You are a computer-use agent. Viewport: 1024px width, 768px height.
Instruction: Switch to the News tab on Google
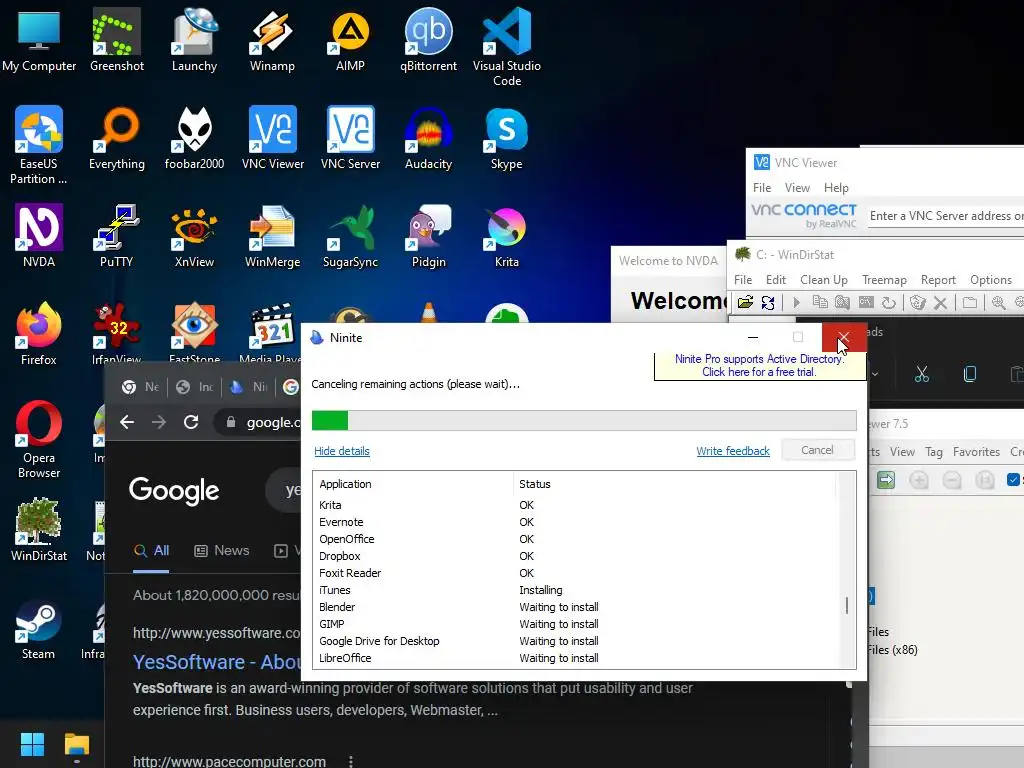coord(222,551)
